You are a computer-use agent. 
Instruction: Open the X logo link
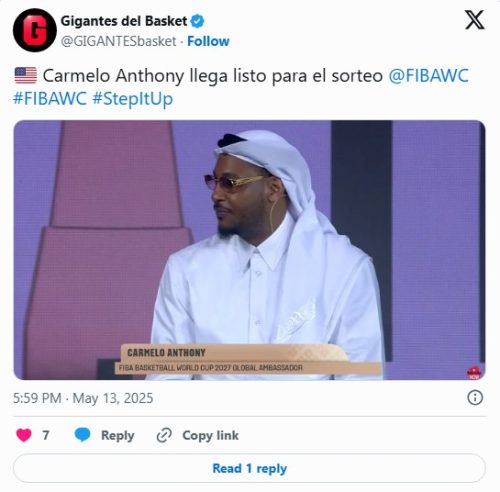pyautogui.click(x=475, y=20)
